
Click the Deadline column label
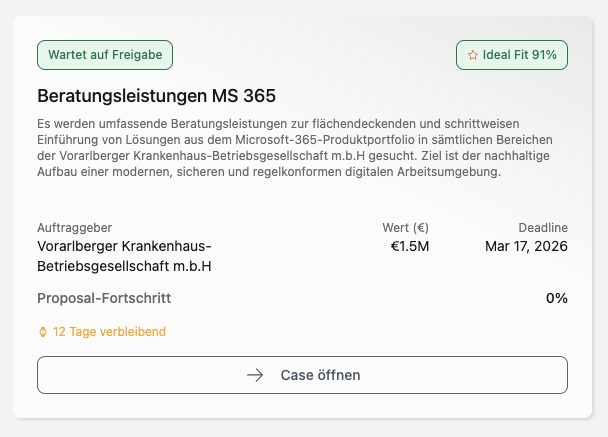pyautogui.click(x=543, y=228)
